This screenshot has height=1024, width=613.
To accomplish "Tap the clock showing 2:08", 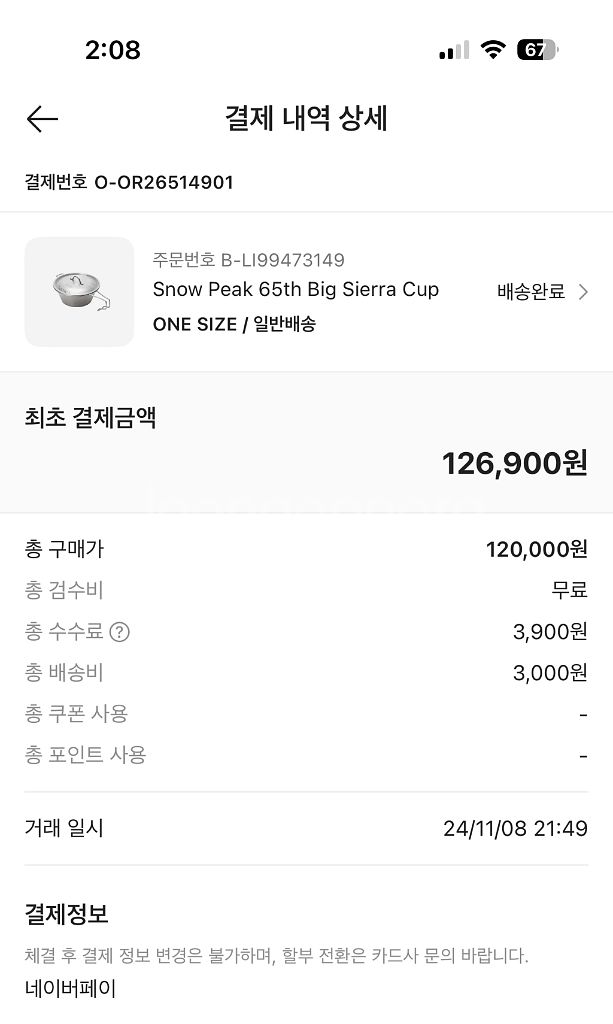I will coord(114,49).
